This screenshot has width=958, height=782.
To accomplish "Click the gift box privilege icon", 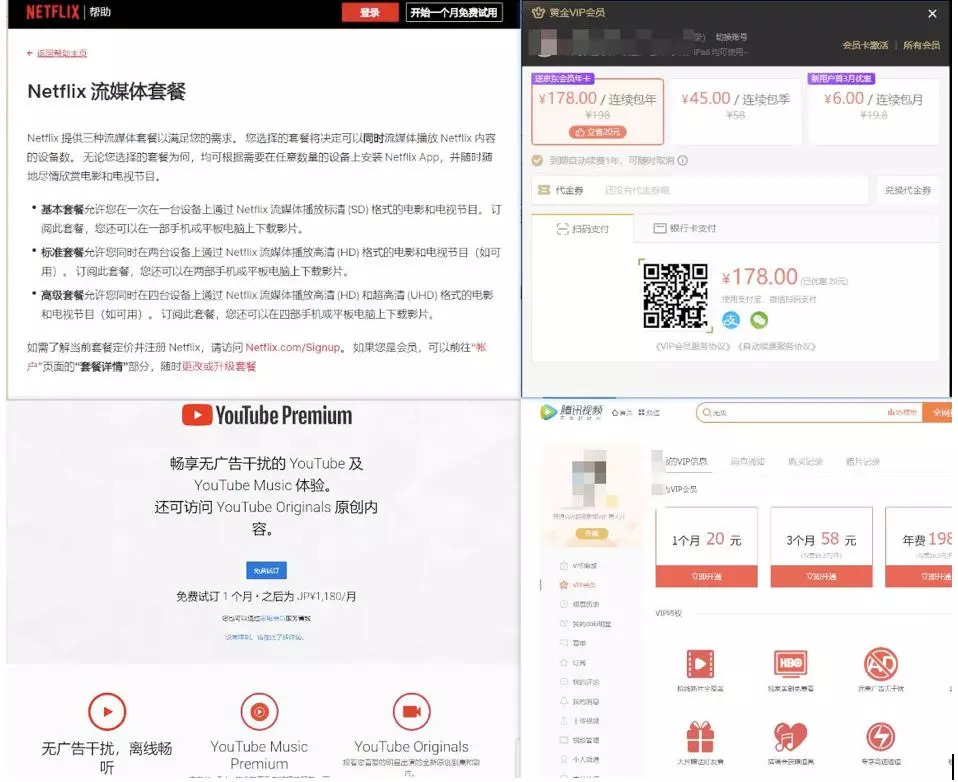I will click(700, 737).
